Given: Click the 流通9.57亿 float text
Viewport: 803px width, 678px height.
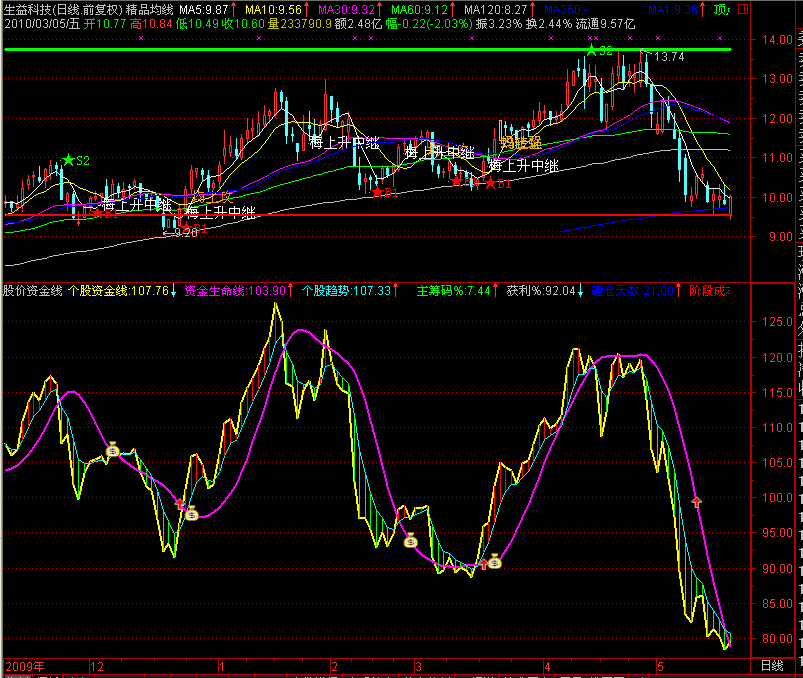Looking at the screenshot, I should [605, 24].
